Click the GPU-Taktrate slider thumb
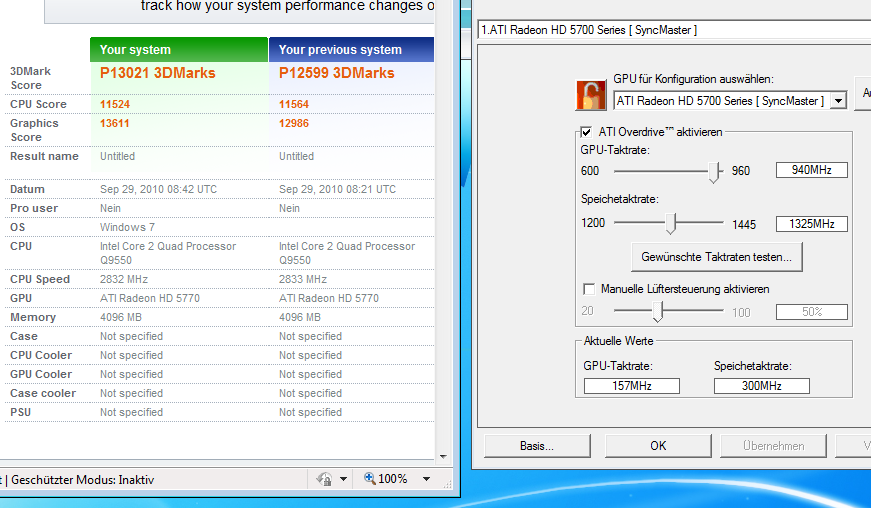The width and height of the screenshot is (871, 508). pyautogui.click(x=714, y=173)
